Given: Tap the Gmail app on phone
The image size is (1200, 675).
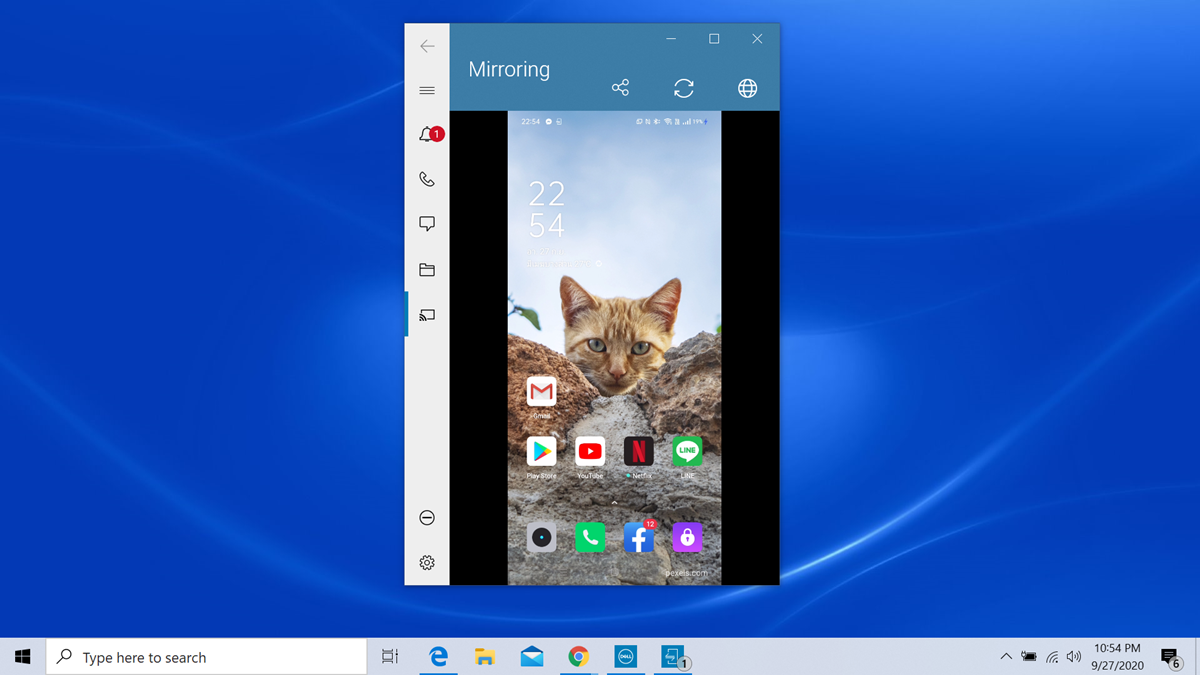Looking at the screenshot, I should coord(541,391).
